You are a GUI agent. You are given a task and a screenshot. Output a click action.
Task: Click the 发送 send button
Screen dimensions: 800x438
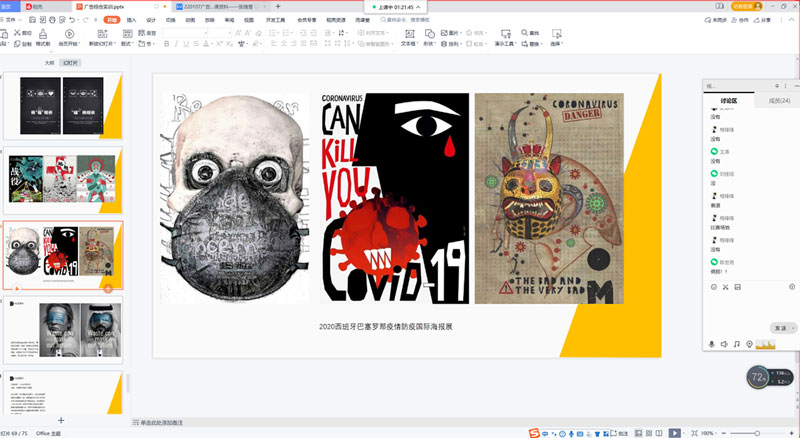780,328
